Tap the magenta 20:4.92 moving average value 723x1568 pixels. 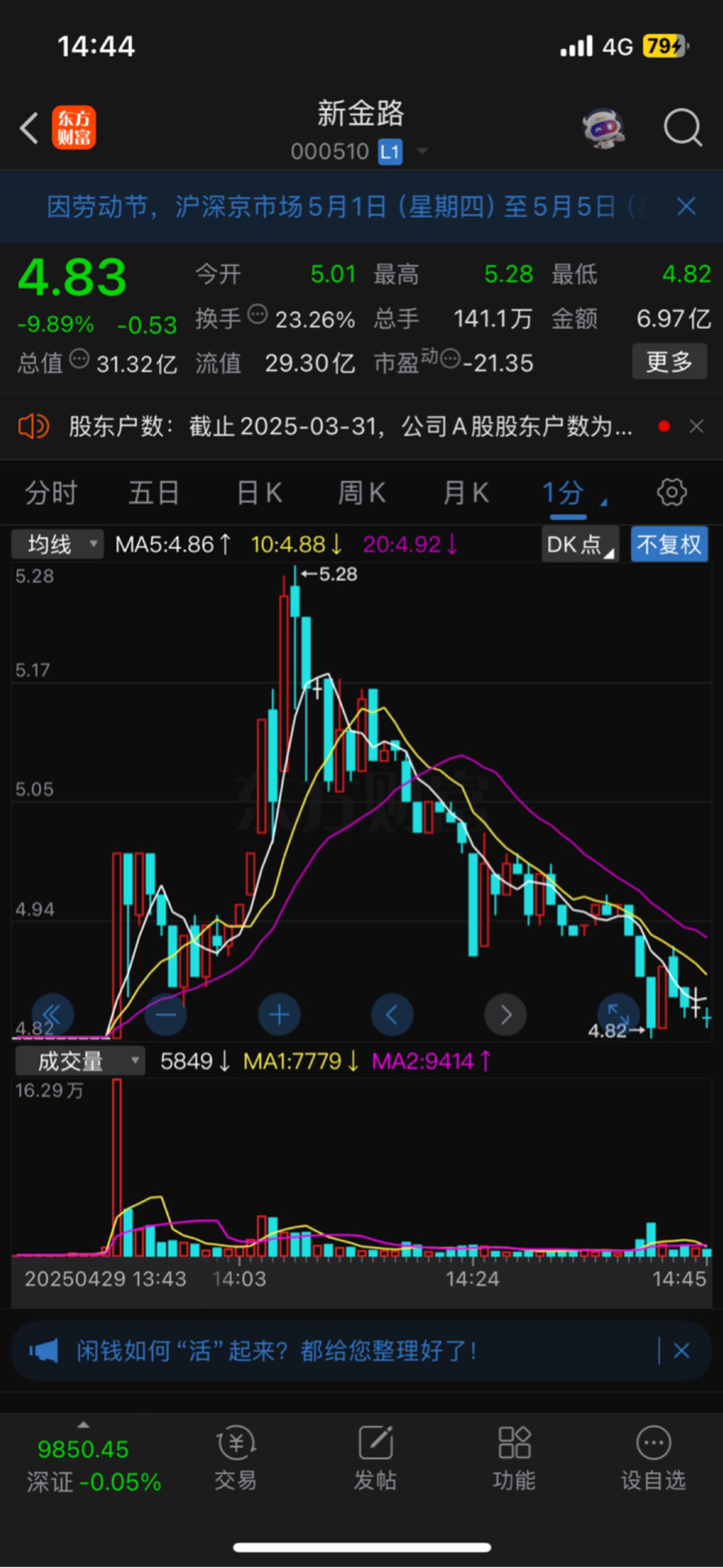click(x=410, y=544)
